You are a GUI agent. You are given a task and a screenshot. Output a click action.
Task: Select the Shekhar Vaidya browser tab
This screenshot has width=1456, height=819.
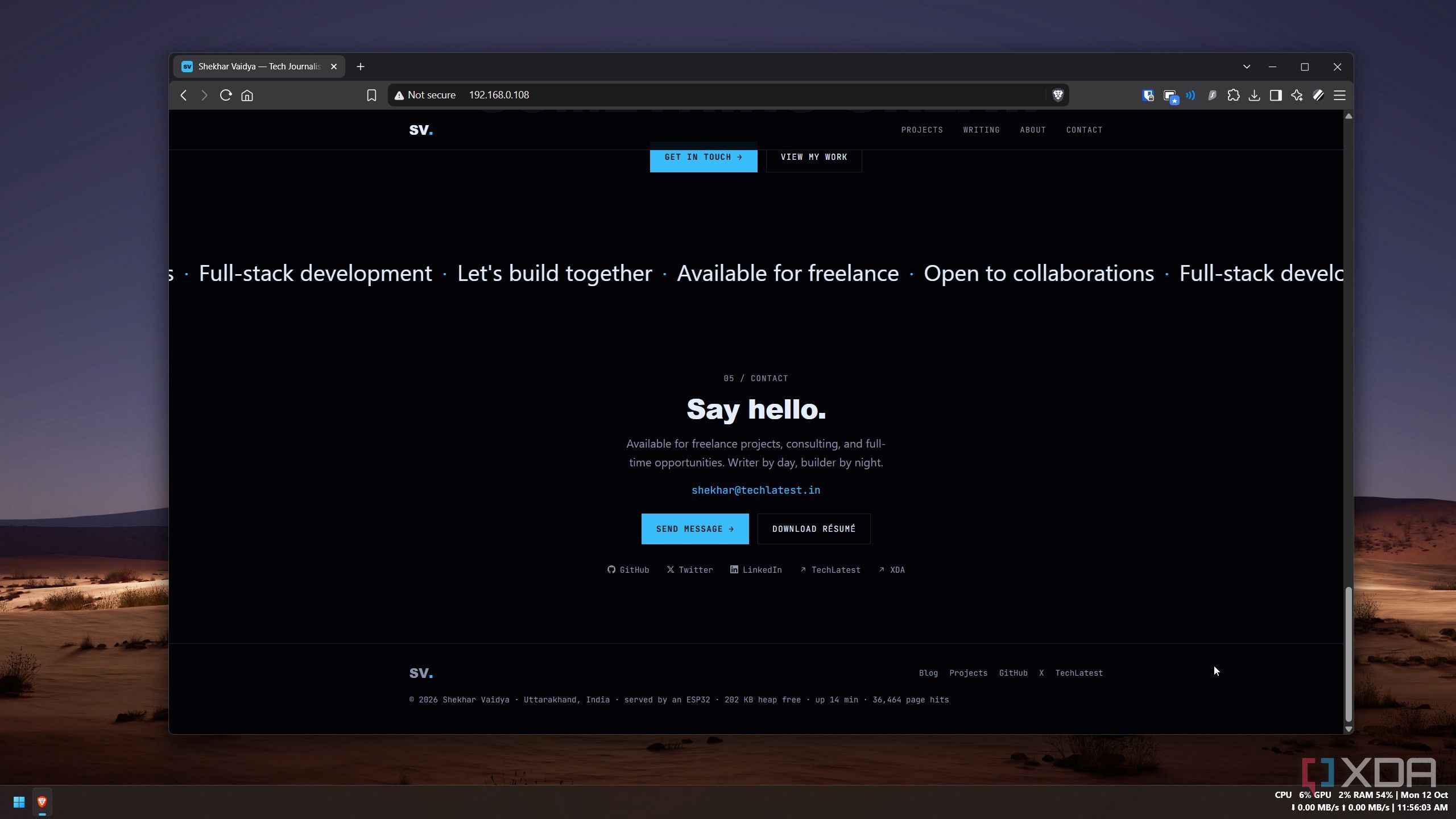click(x=259, y=67)
